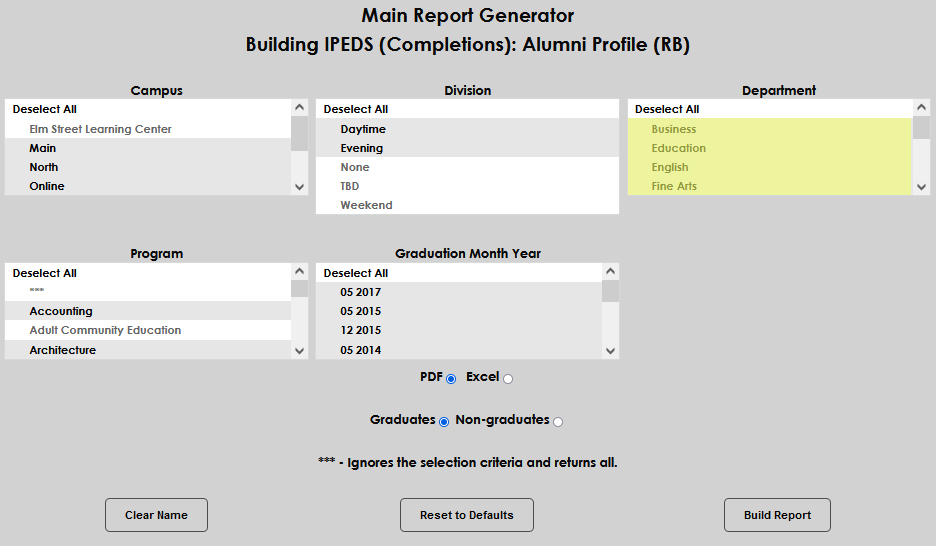Pick Accounting from the Program list
936x546 pixels.
pyautogui.click(x=61, y=311)
